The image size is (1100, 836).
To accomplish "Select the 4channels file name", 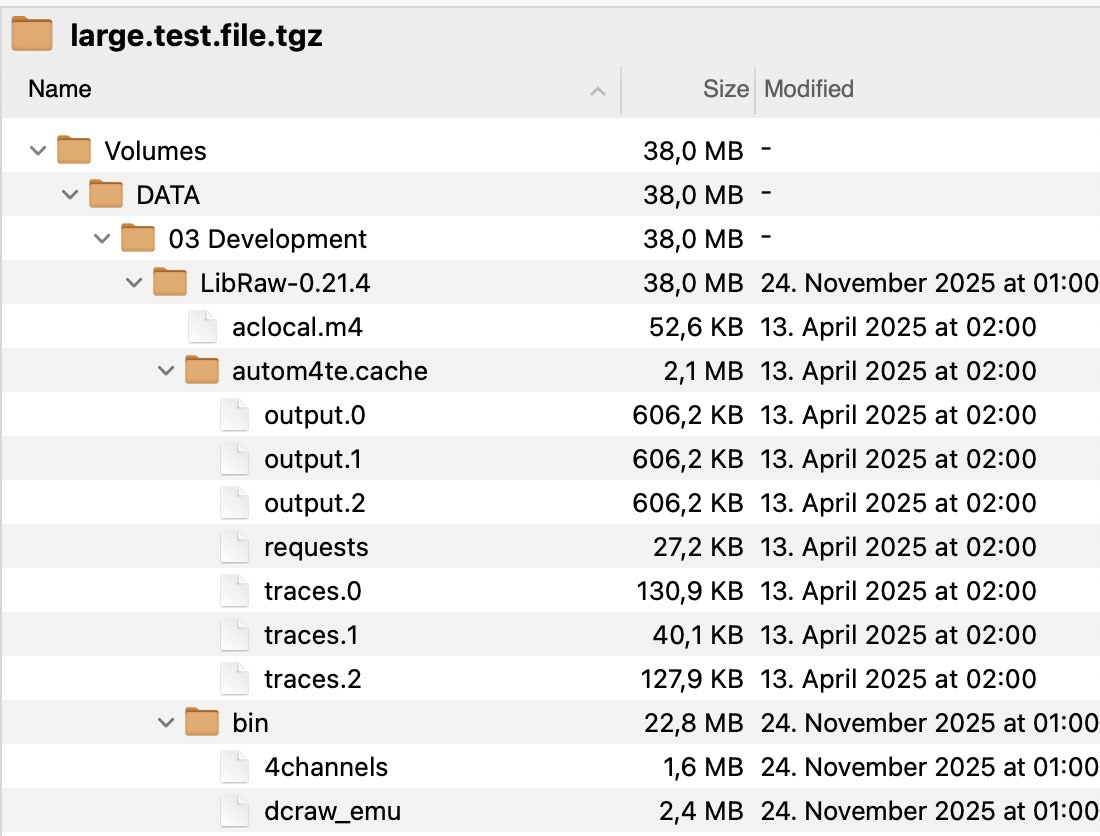I will point(326,767).
